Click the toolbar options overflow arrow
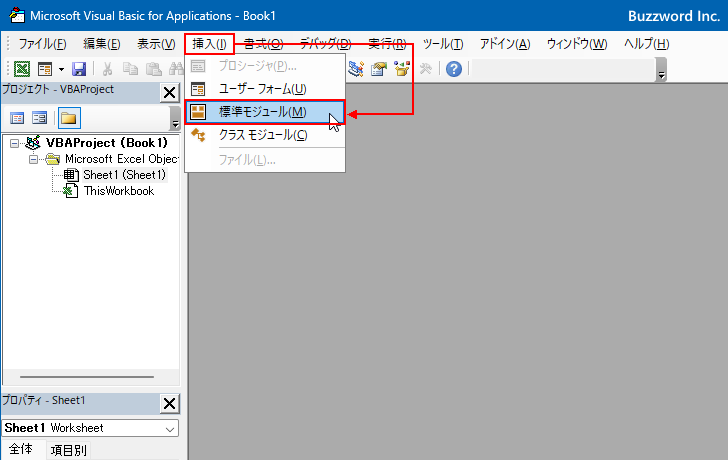The image size is (728, 460). click(x=662, y=70)
